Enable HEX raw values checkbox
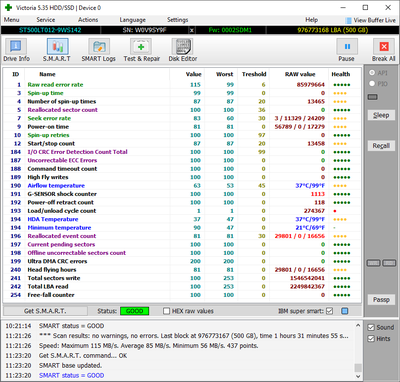 [167, 311]
